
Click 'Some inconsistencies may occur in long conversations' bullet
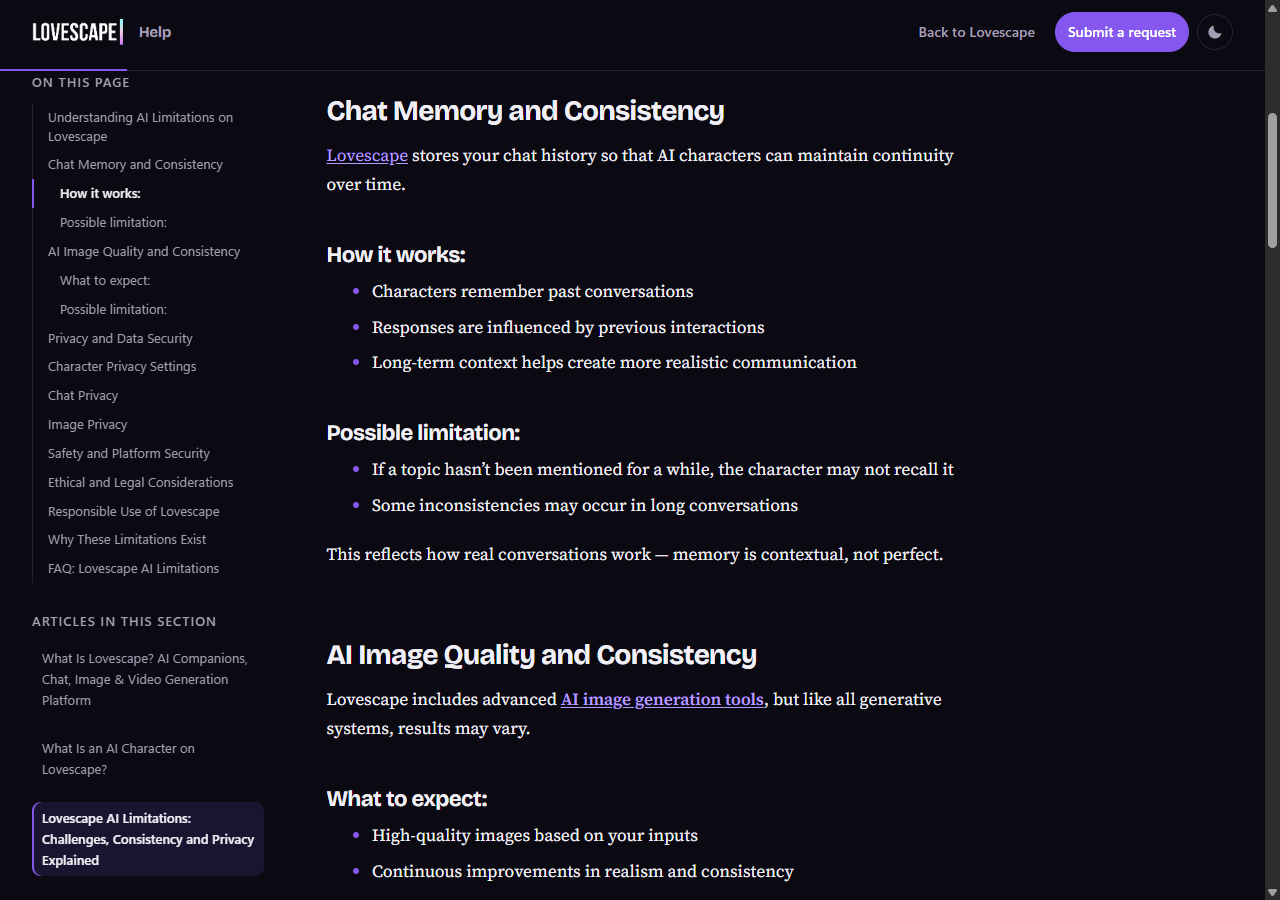[585, 505]
